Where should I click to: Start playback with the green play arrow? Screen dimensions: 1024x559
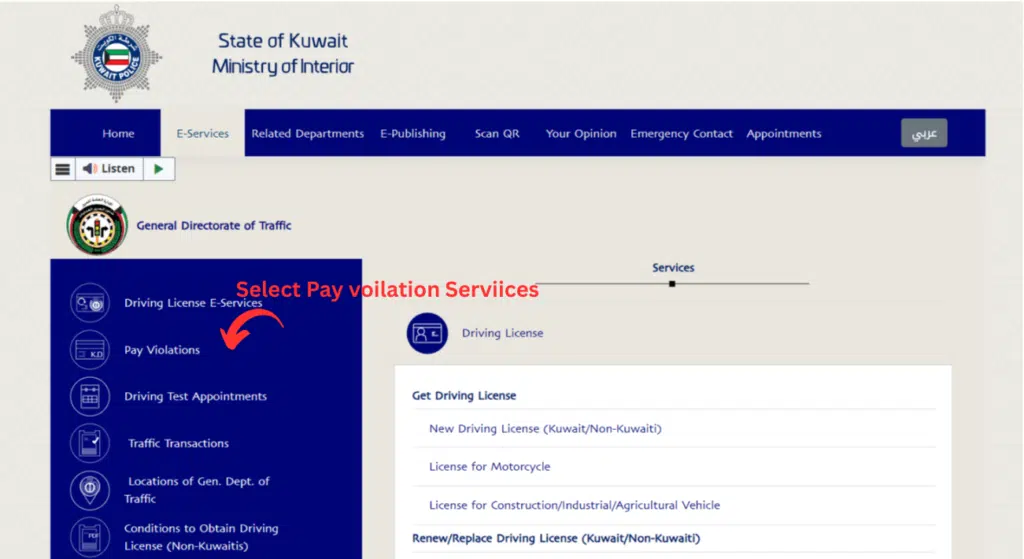click(x=159, y=169)
